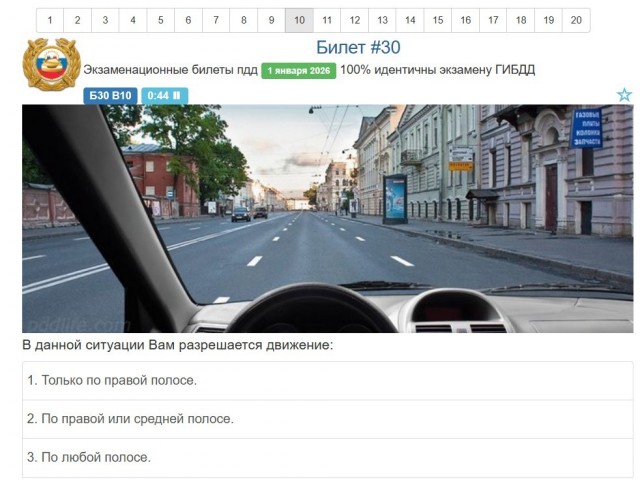Go to question 4 in pagination
The image size is (640, 480).
133,20
